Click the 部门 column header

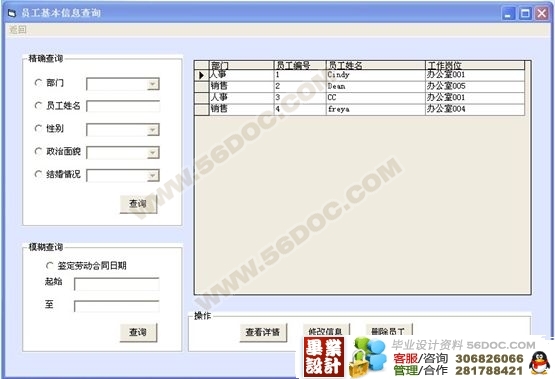(x=241, y=65)
